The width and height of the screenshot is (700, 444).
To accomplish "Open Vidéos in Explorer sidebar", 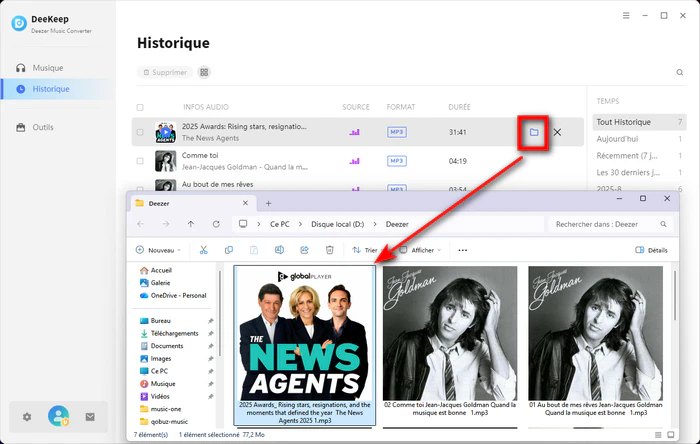I will [x=154, y=396].
